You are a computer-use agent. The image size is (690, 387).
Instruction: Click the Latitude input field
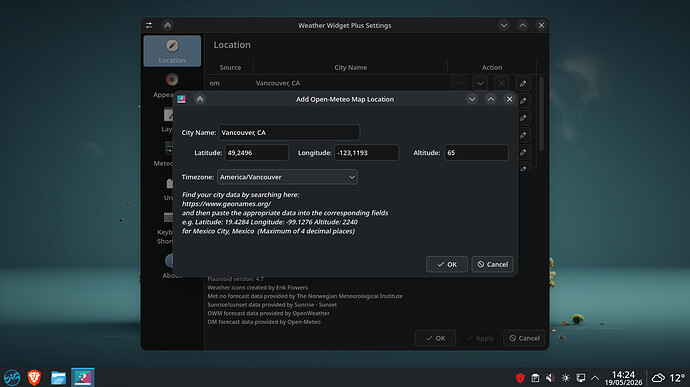257,153
